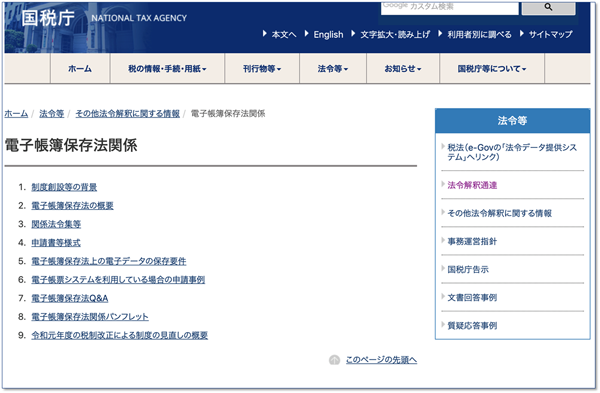Open 電子帳簿保存法の概要 link
The width and height of the screenshot is (600, 393).
point(72,205)
